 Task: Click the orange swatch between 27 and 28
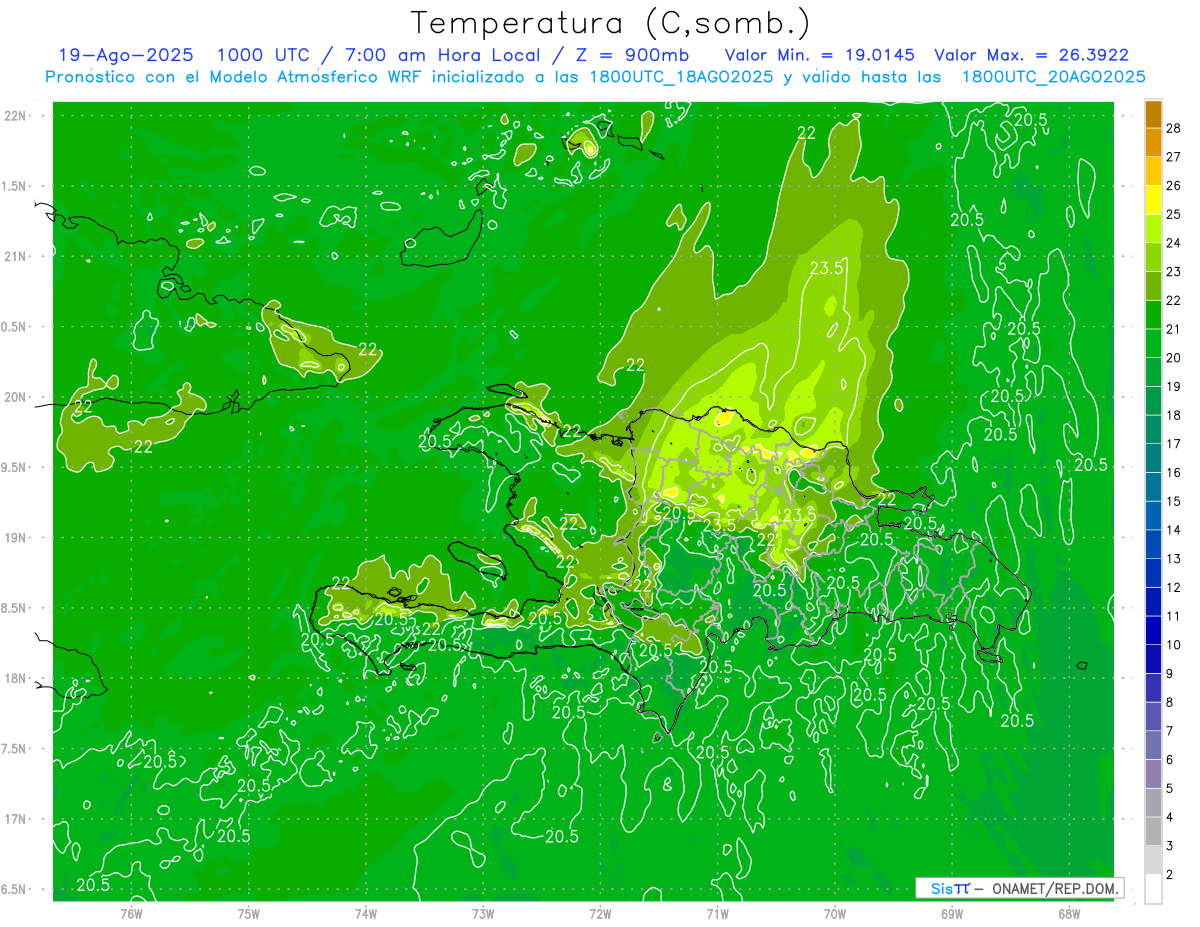point(1153,142)
